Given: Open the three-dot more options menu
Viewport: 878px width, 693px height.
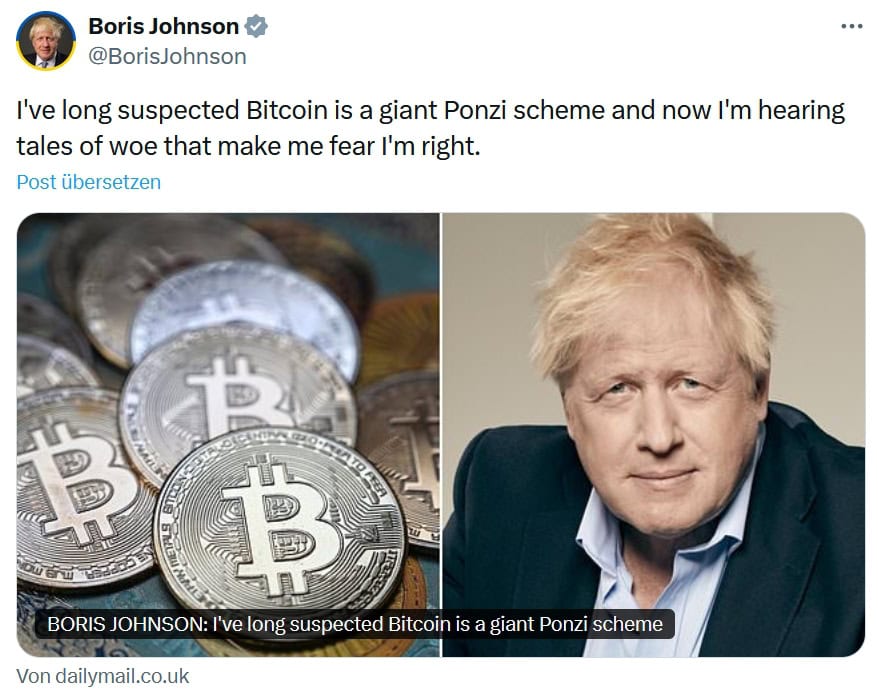Looking at the screenshot, I should 852,26.
